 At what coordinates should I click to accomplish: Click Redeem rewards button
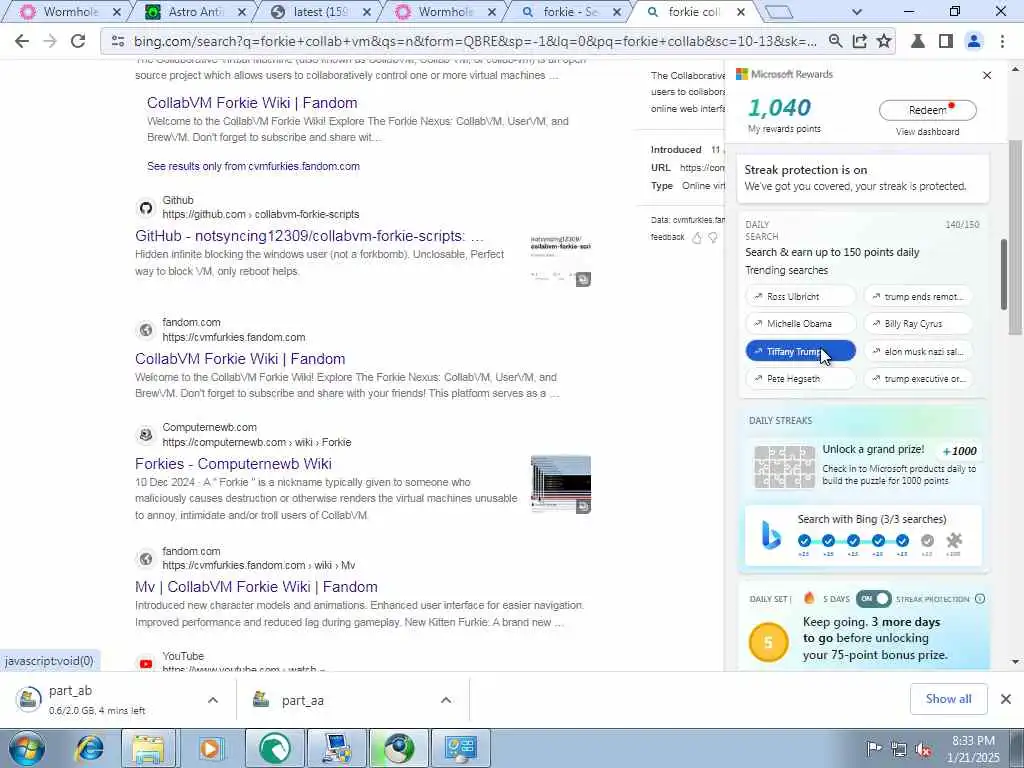927,110
